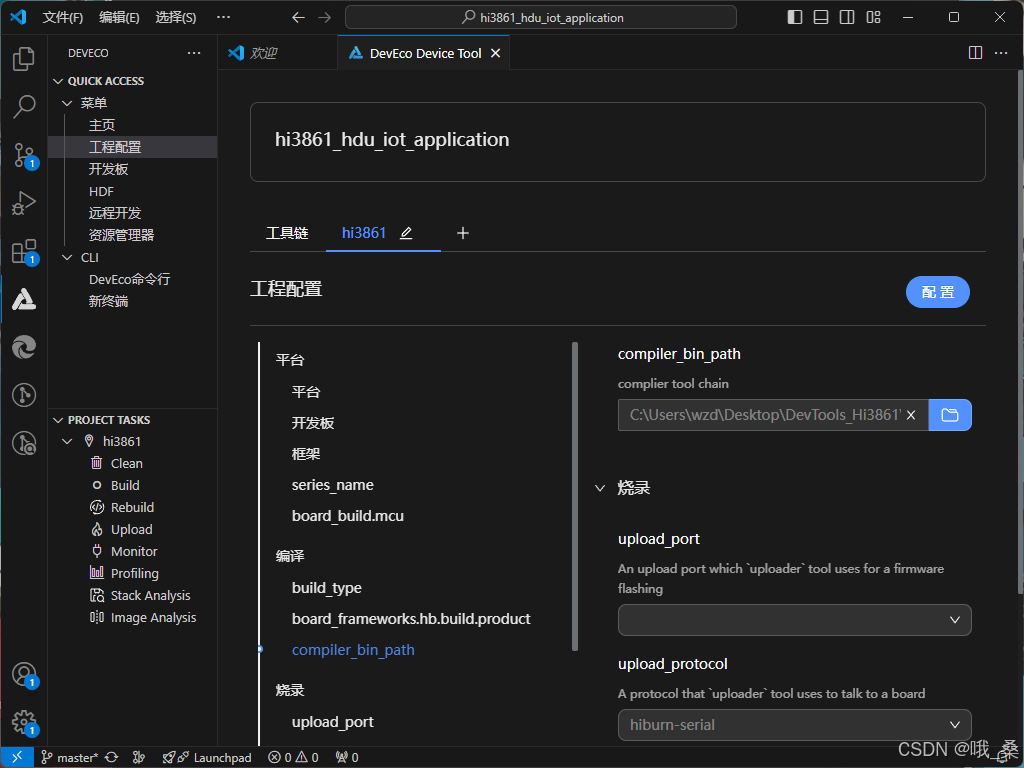Click the remote window icon in status bar

(x=17, y=758)
